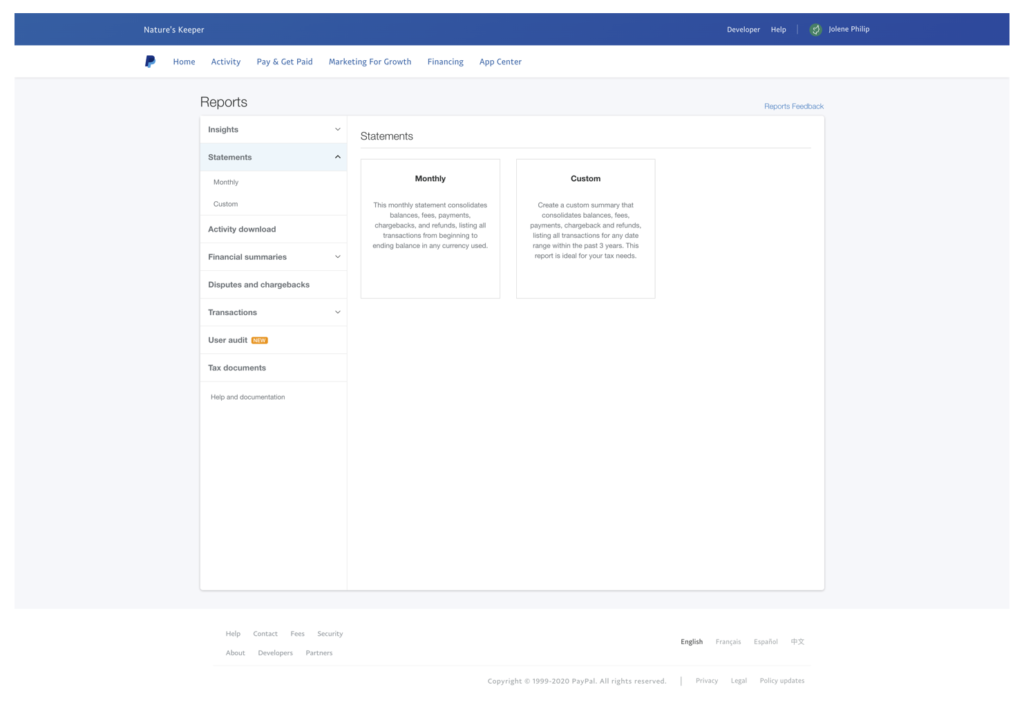The height and width of the screenshot is (714, 1024).
Task: Click footer Security link
Action: [330, 634]
